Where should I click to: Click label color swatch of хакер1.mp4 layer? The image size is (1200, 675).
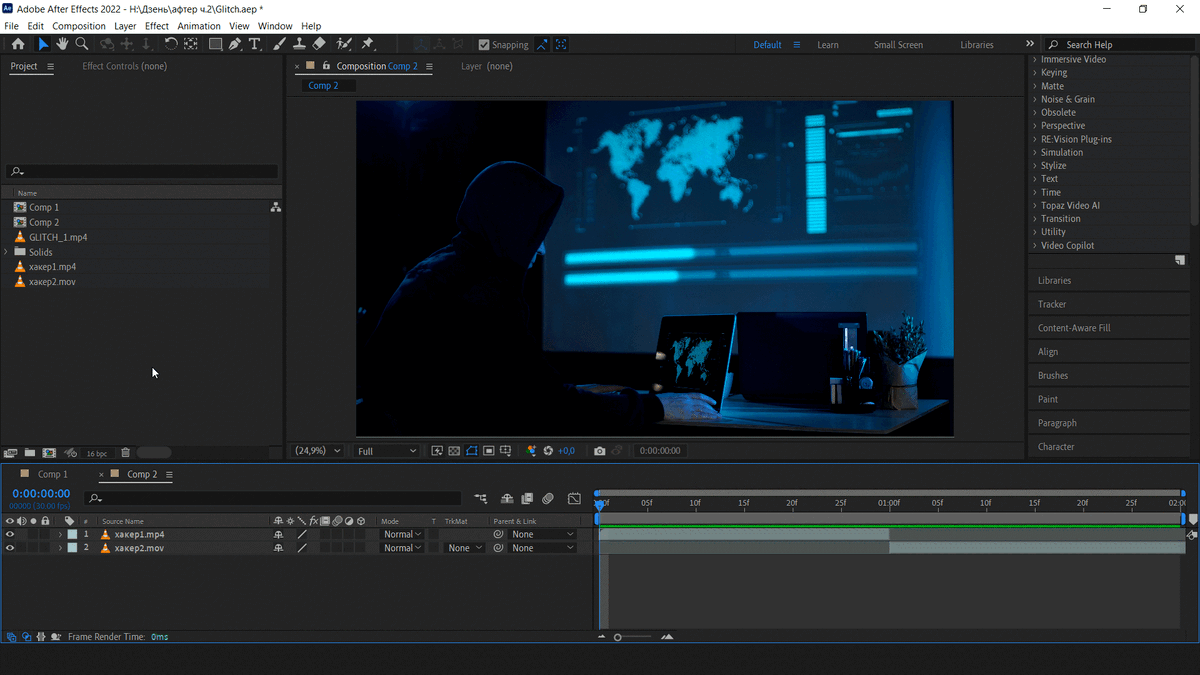72,534
